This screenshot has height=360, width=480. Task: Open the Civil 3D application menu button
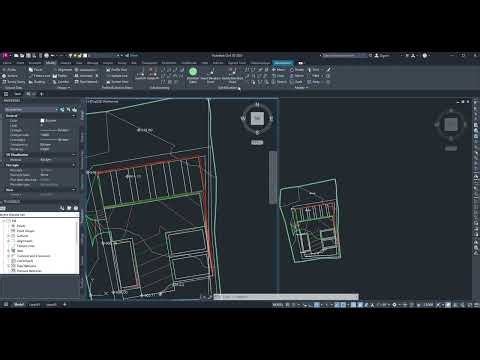tap(5, 55)
